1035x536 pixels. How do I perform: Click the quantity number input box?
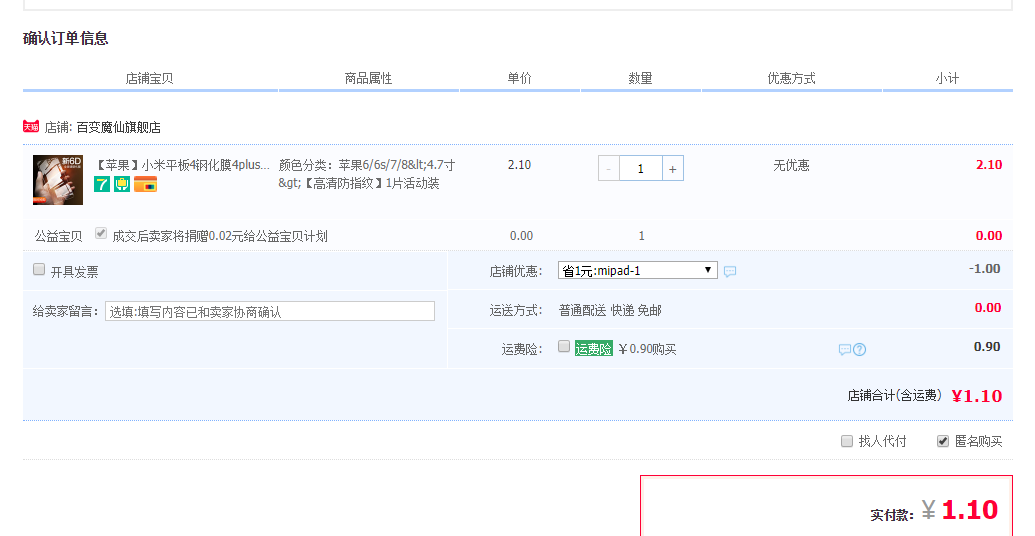click(640, 169)
